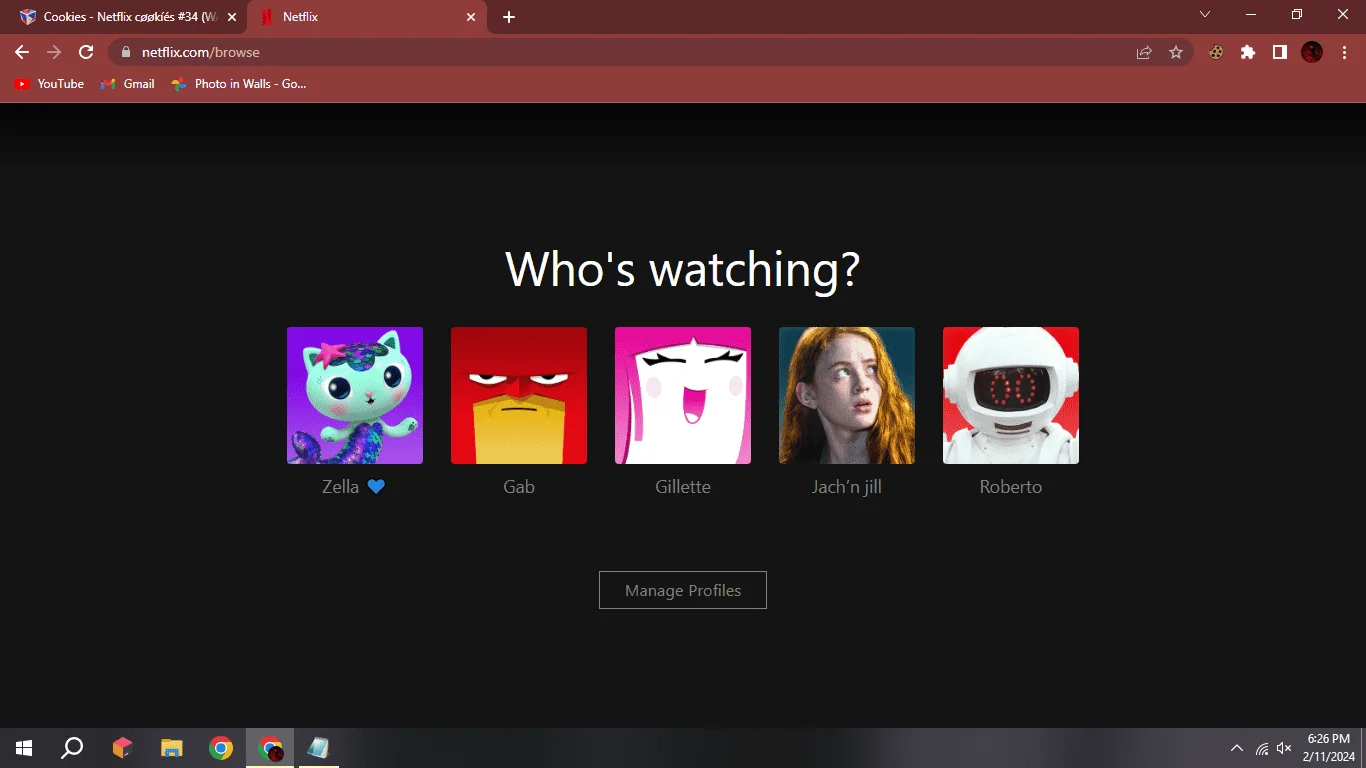
Task: Pick the Gillette pink laughing avatar
Action: click(x=683, y=395)
